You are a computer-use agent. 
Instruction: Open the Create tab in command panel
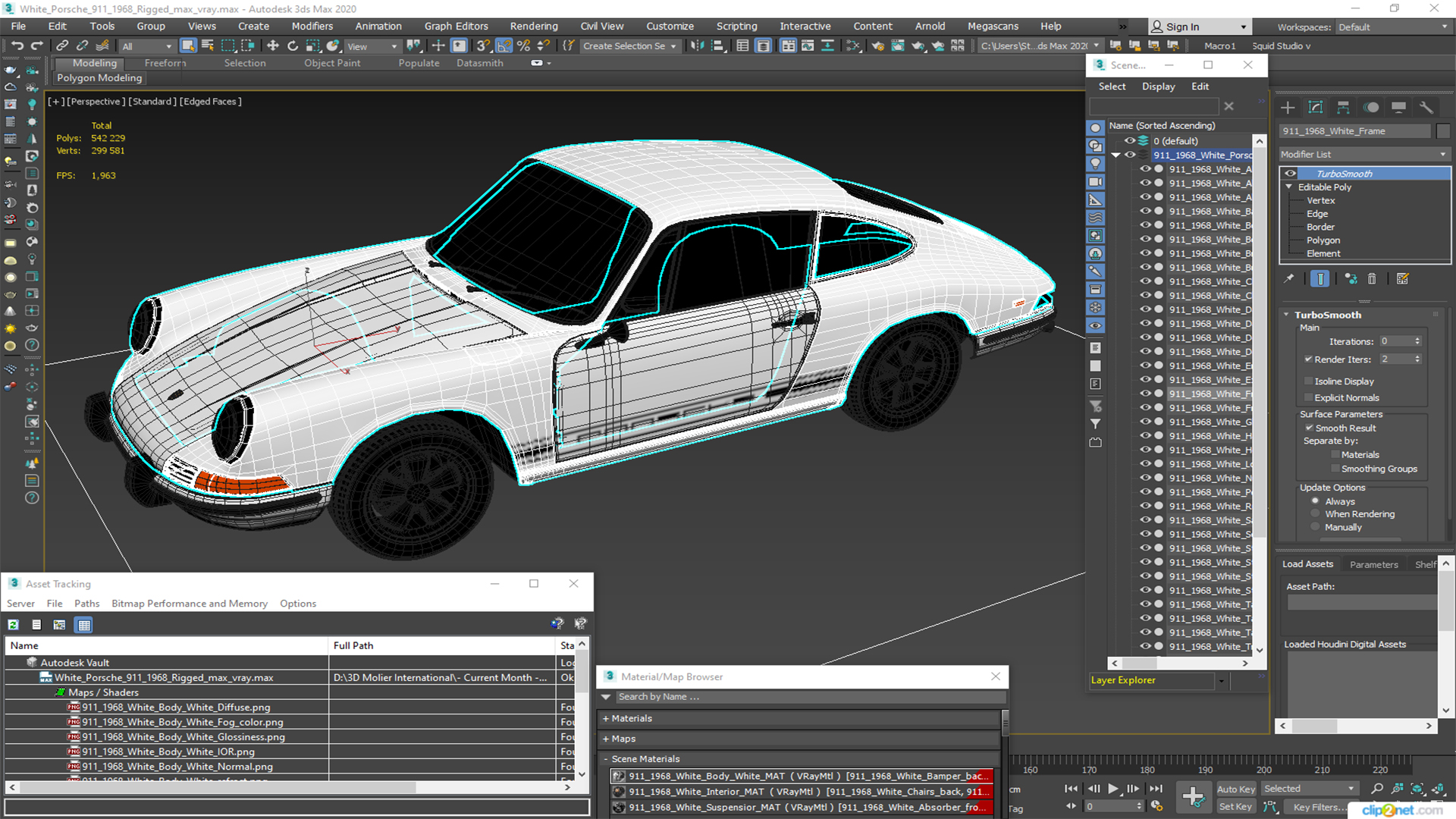(1288, 108)
